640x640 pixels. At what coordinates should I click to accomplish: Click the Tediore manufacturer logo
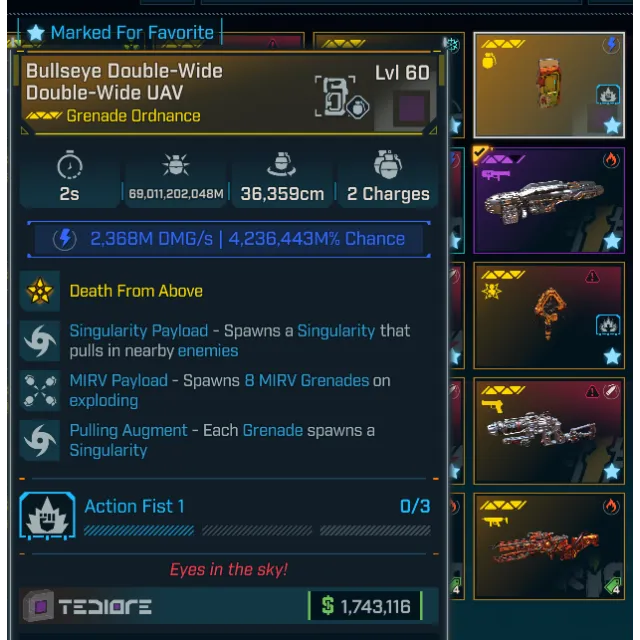tap(87, 607)
